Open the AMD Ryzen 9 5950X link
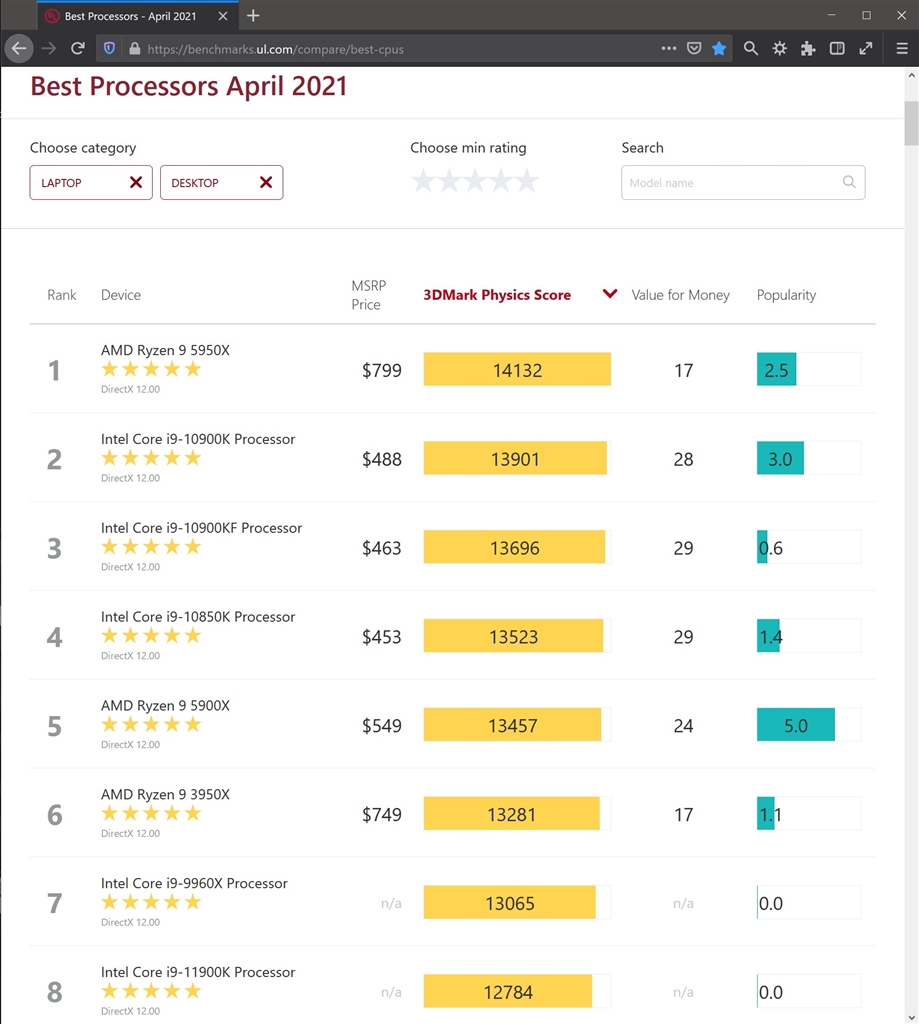Screen dimensions: 919x1024 pyautogui.click(x=165, y=350)
